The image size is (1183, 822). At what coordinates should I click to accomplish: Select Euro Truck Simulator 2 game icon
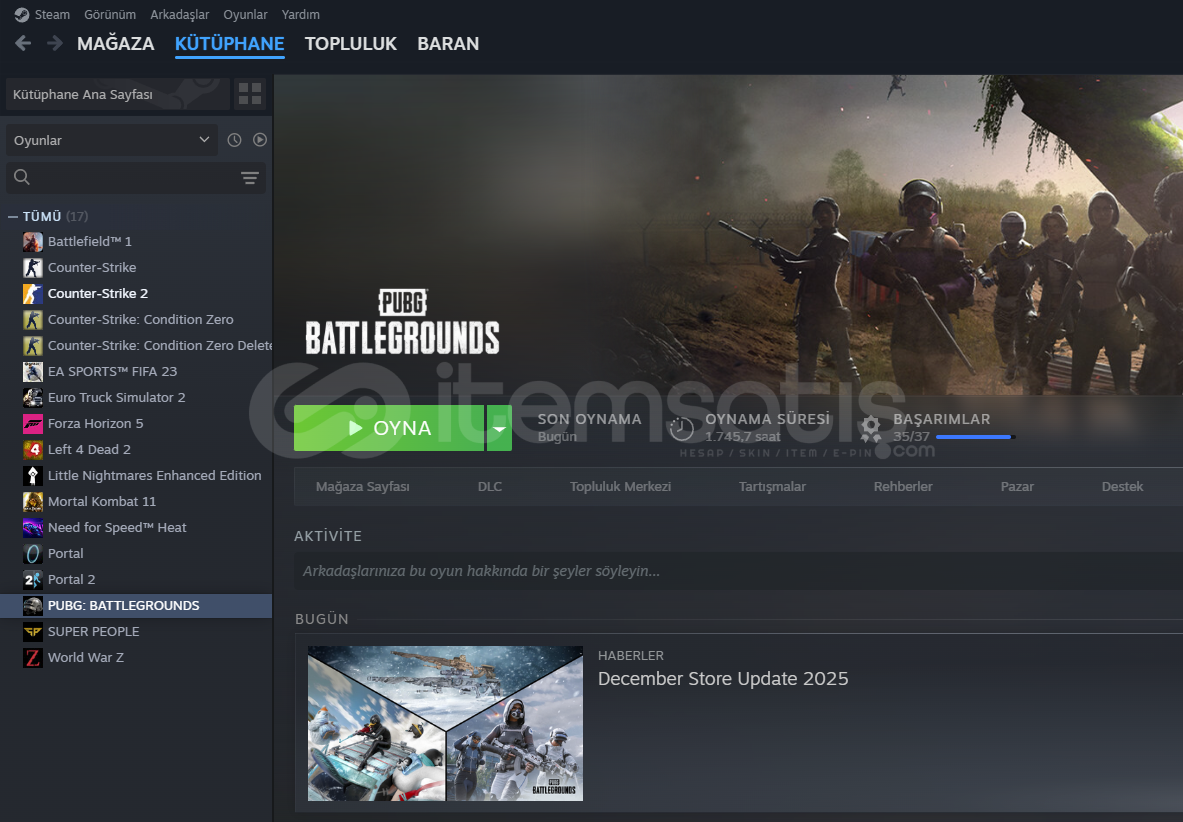(x=33, y=397)
